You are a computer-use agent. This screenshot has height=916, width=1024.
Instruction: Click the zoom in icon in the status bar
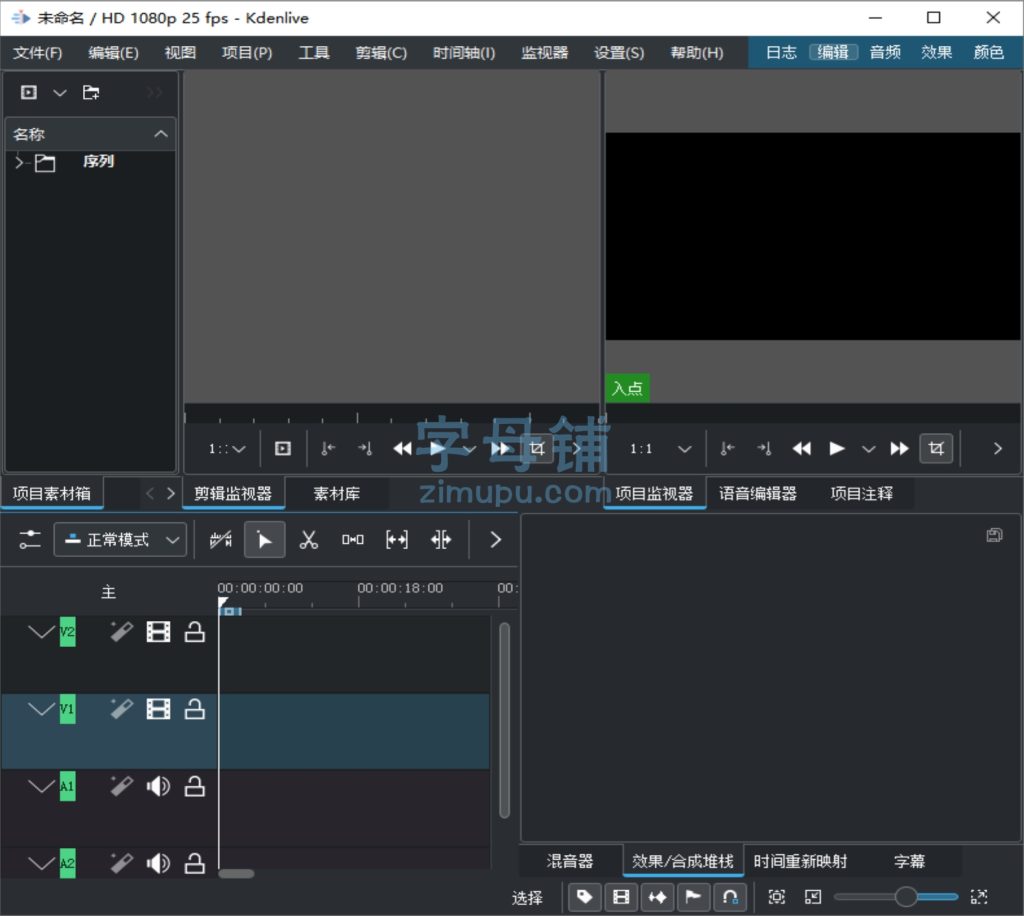(x=979, y=897)
